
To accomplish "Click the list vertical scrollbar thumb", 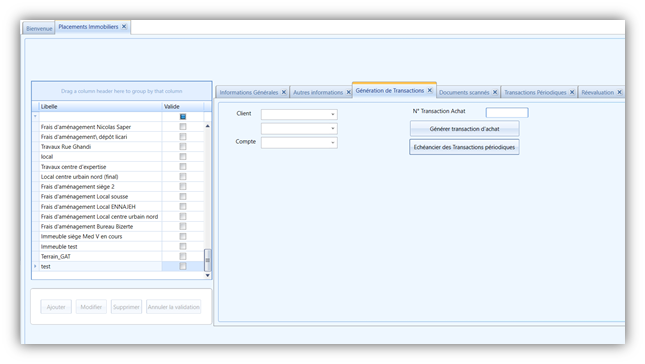I will (207, 260).
